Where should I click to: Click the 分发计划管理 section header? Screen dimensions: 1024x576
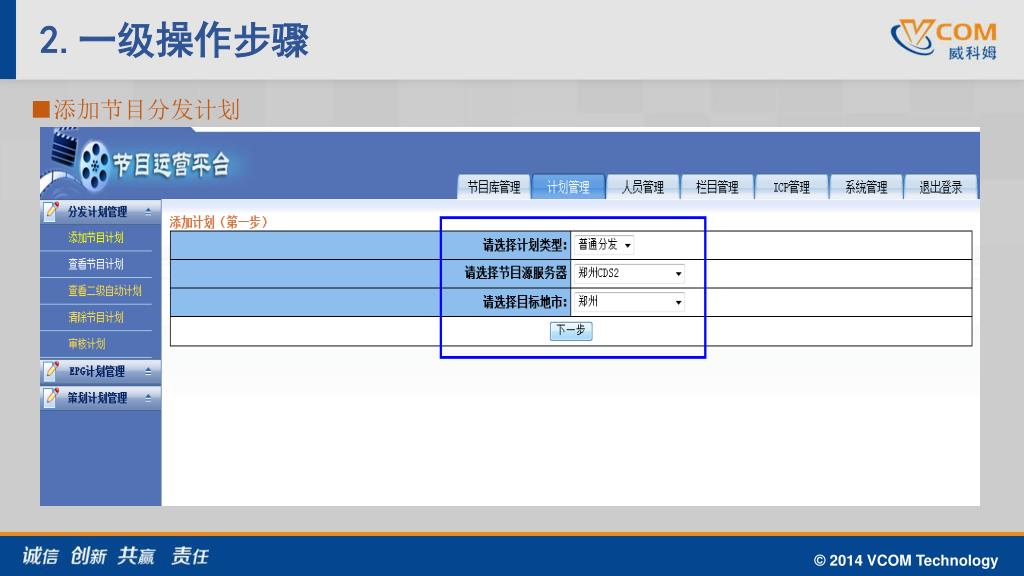click(x=100, y=212)
